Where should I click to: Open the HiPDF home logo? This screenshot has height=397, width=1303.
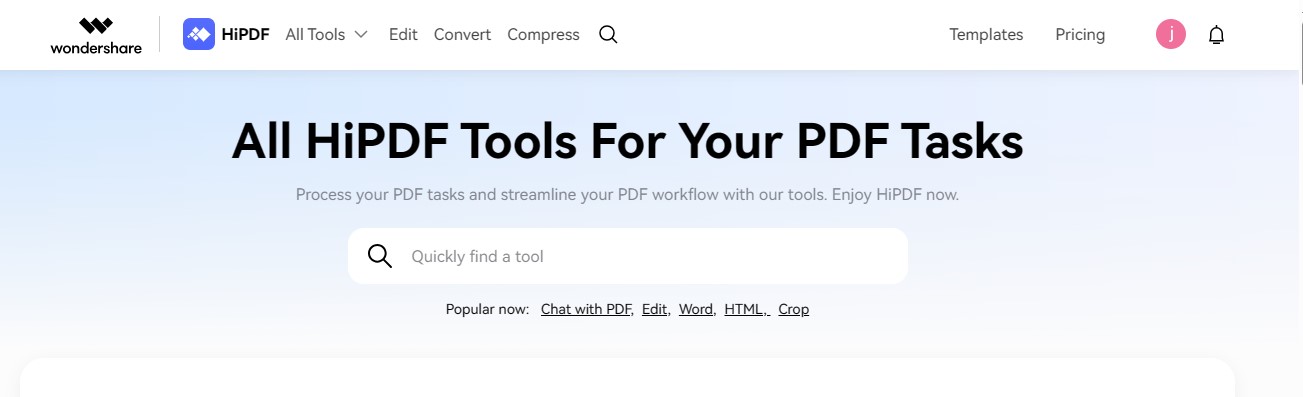226,34
